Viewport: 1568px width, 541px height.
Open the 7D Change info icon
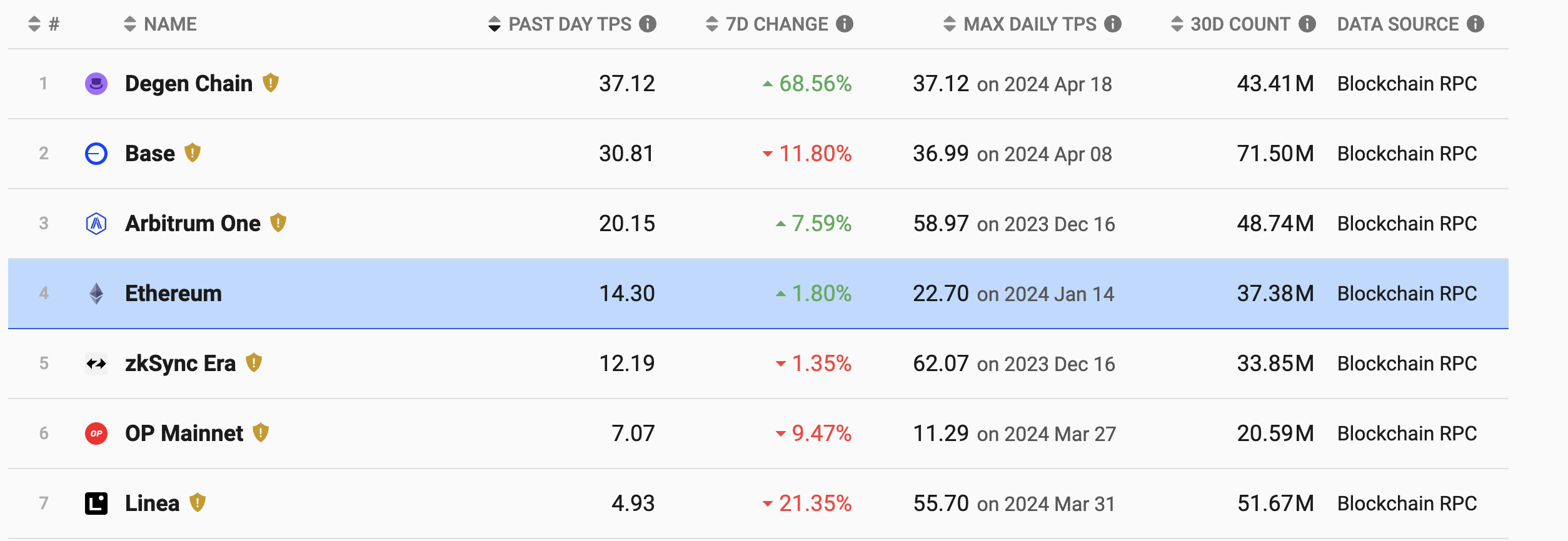tap(845, 24)
